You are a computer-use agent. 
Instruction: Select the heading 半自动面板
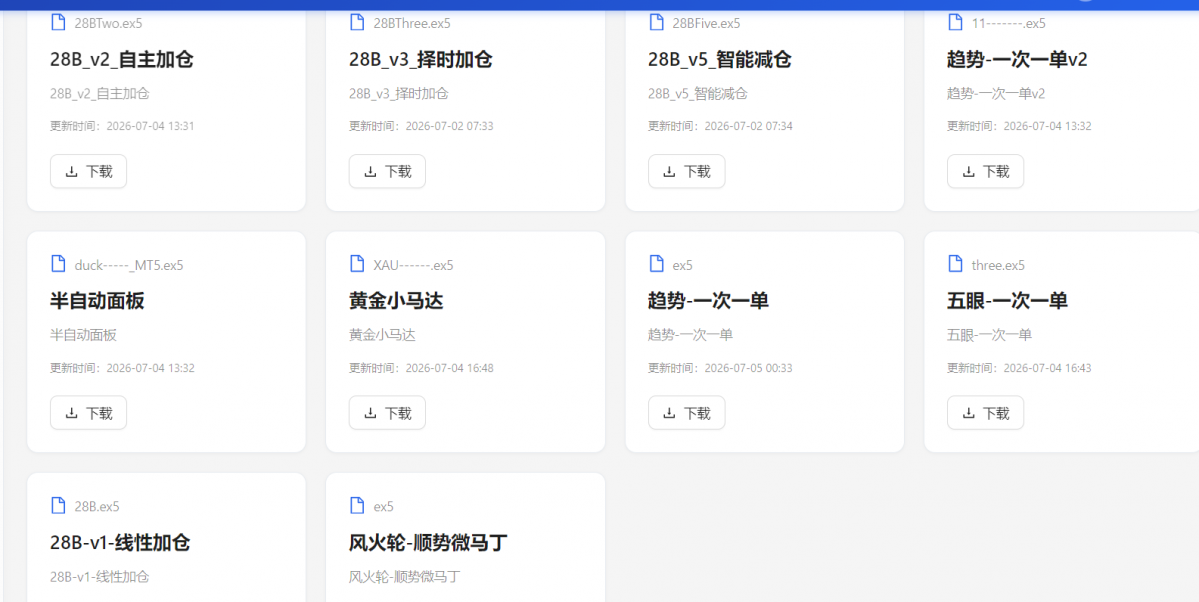pos(97,301)
